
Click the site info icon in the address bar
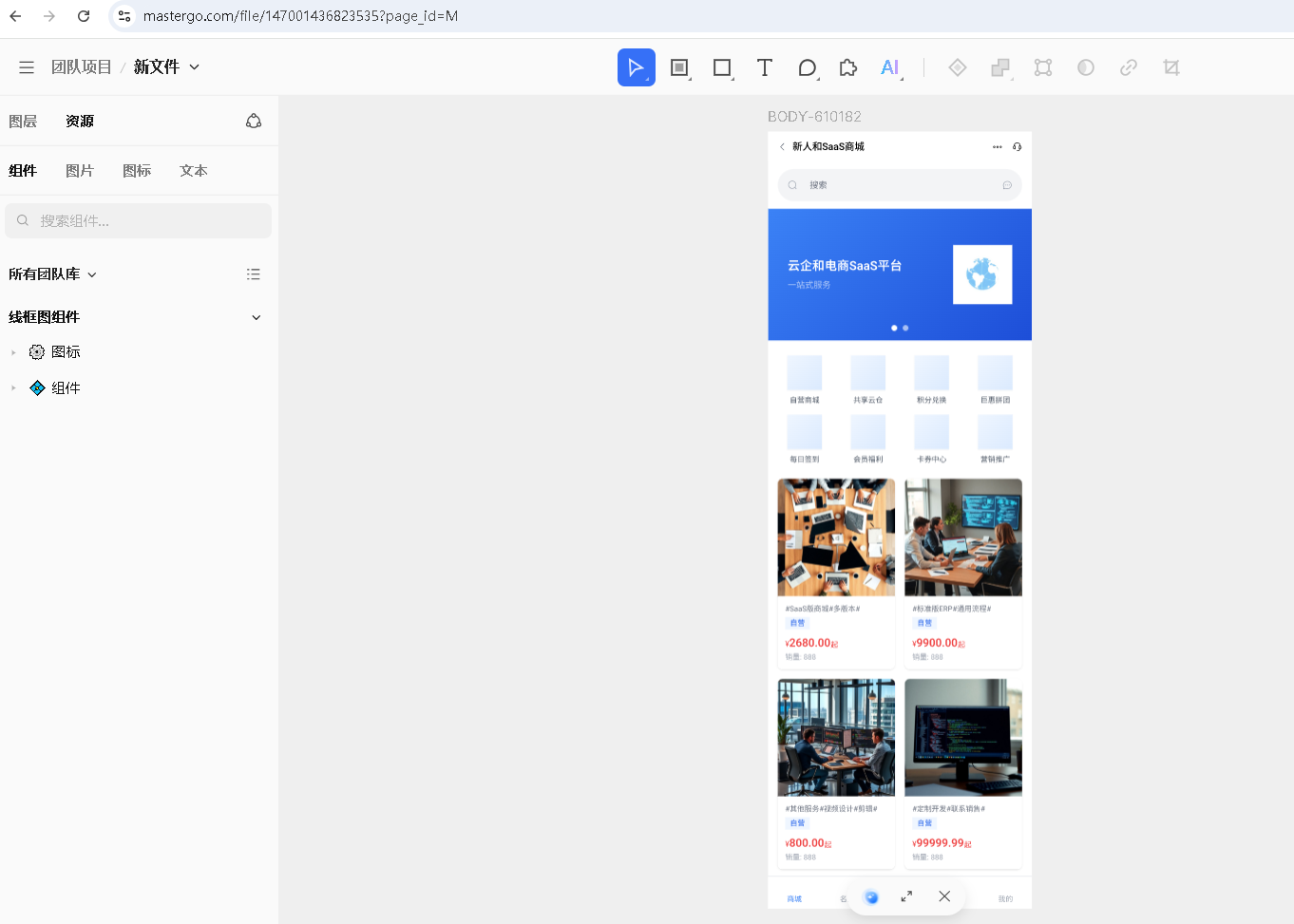(x=124, y=16)
